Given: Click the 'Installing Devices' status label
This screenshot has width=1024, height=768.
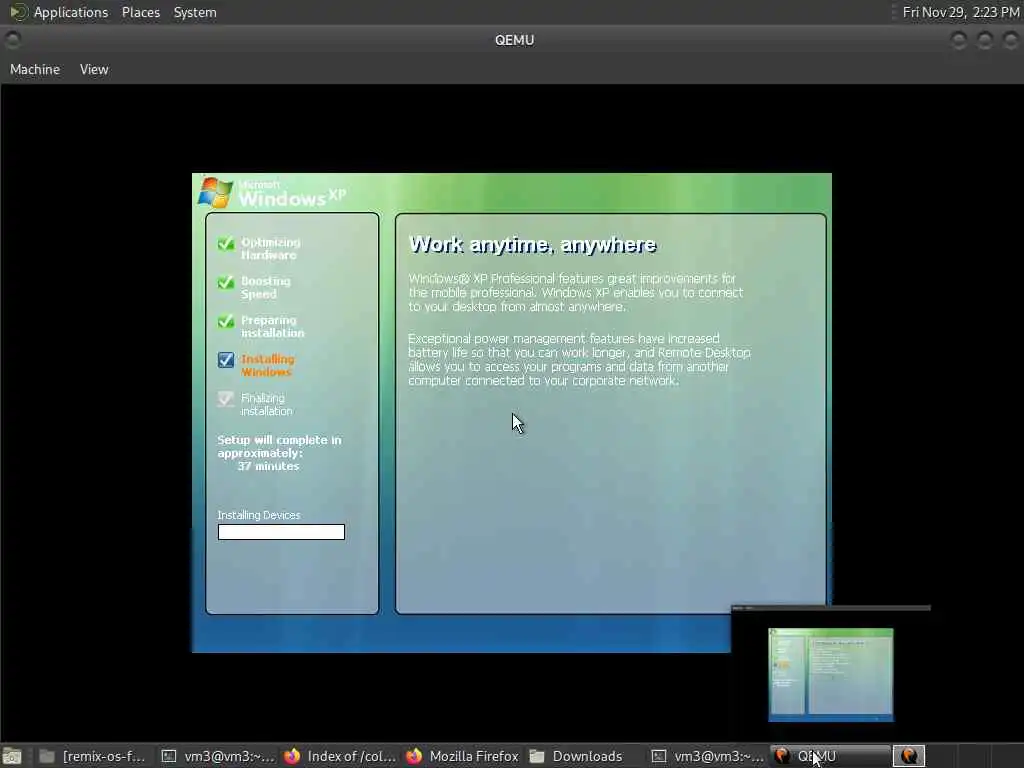Looking at the screenshot, I should pyautogui.click(x=259, y=515).
